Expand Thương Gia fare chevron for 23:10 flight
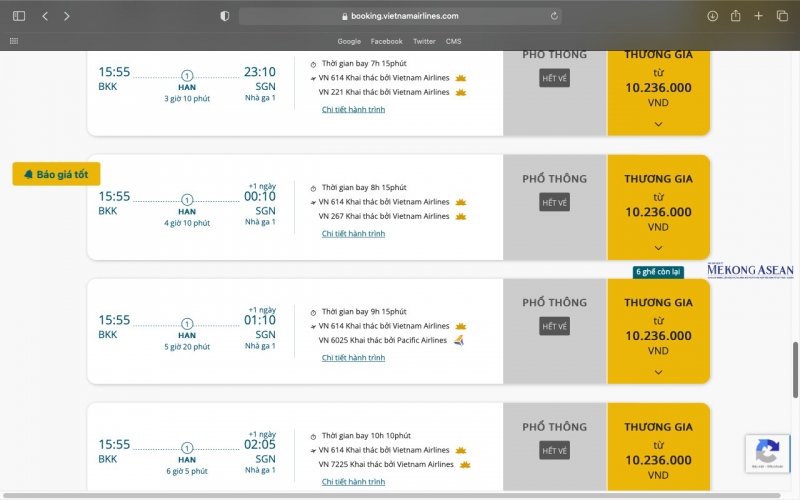Image resolution: width=800 pixels, height=500 pixels. [658, 124]
